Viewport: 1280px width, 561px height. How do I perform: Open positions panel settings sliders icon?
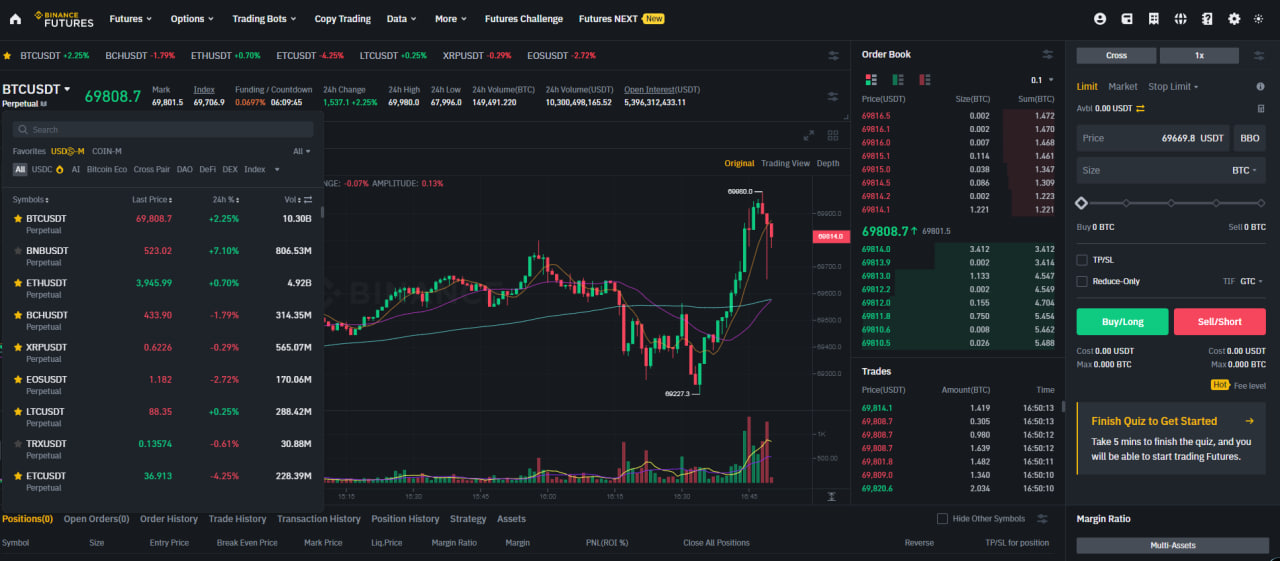[1043, 519]
